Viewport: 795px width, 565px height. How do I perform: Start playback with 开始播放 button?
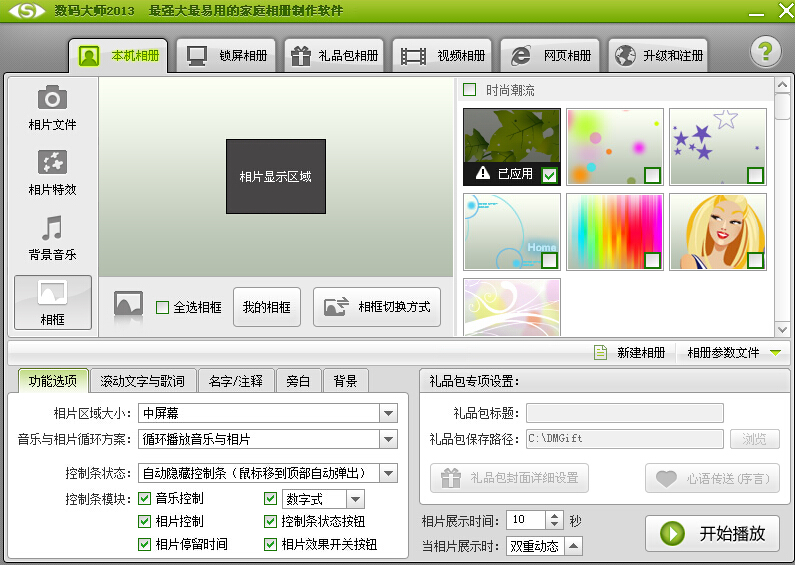click(x=712, y=533)
